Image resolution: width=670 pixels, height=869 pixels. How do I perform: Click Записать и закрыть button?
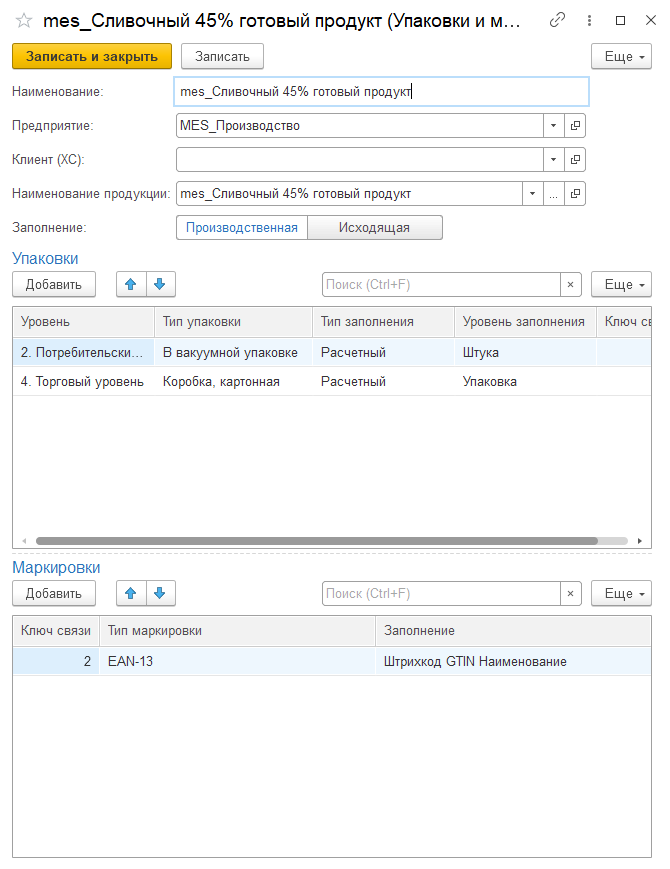point(92,57)
